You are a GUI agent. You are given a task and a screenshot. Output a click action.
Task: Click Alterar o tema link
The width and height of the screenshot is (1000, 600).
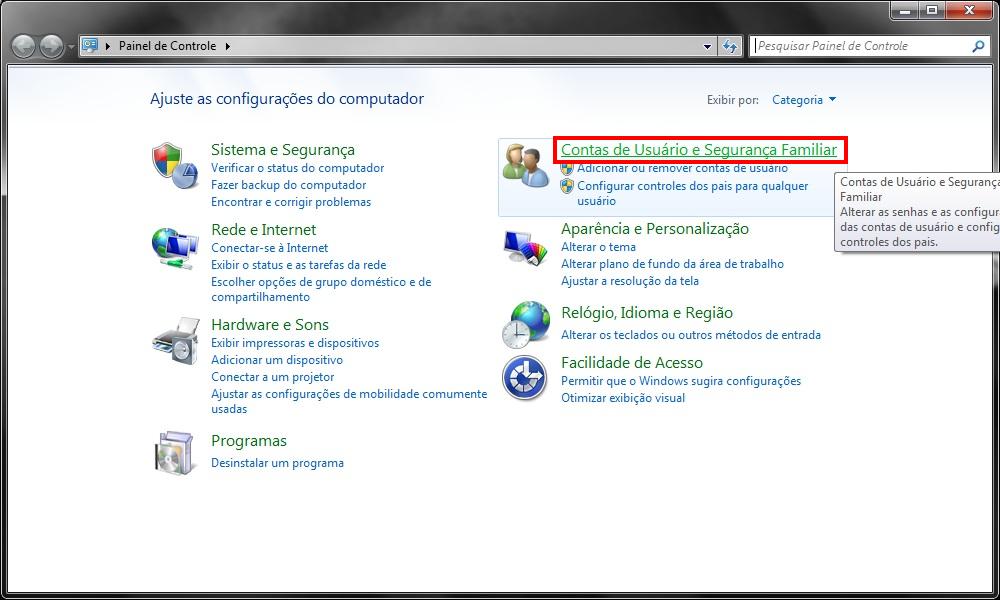pyautogui.click(x=598, y=247)
